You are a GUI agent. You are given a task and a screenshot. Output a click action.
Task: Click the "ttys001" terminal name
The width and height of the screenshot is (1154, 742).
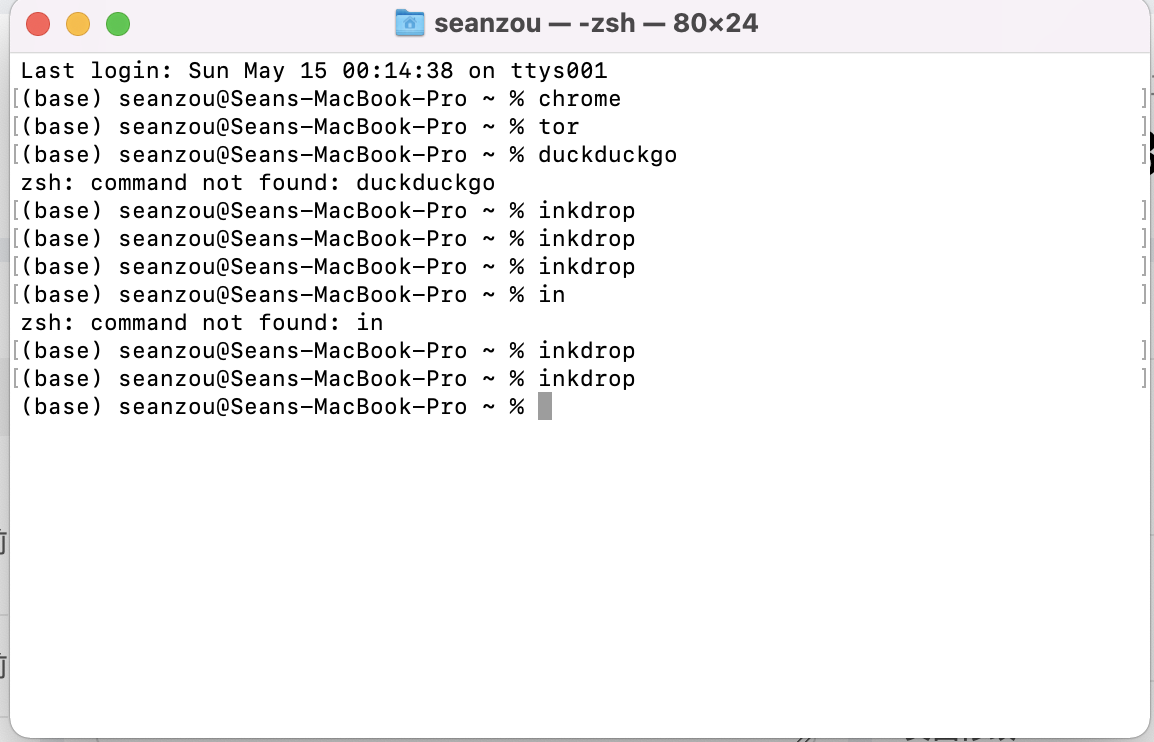559,71
